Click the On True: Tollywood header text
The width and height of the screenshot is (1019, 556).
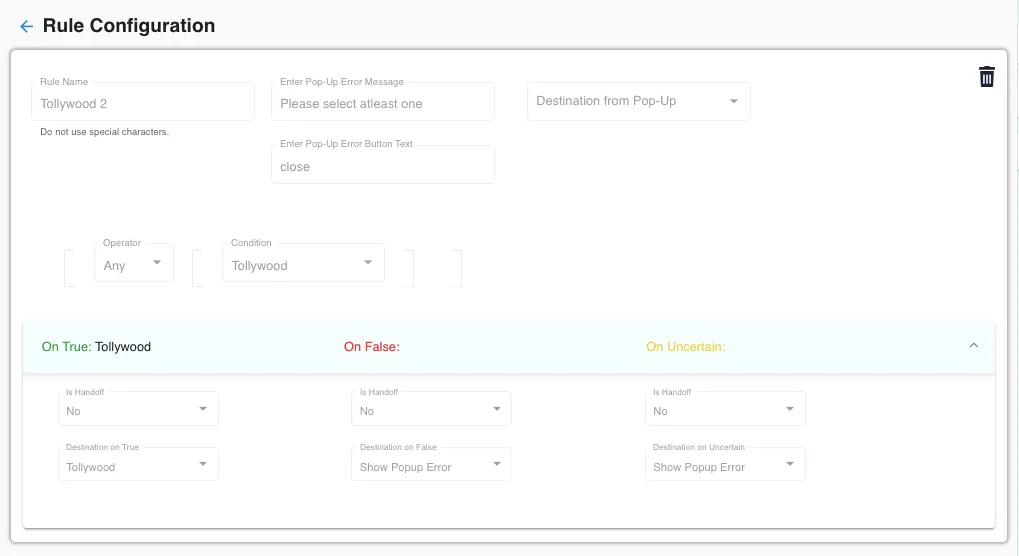pos(96,347)
